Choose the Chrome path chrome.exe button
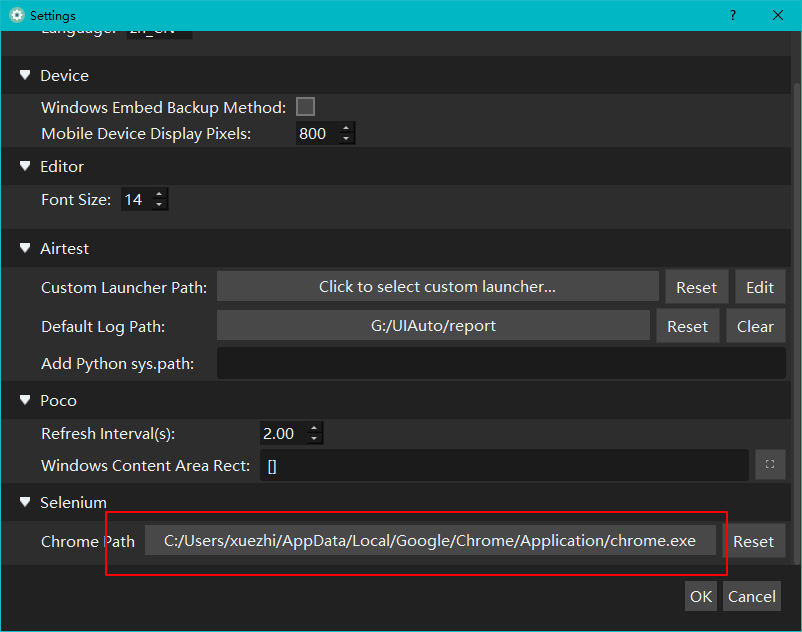The width and height of the screenshot is (802, 632). coord(430,540)
